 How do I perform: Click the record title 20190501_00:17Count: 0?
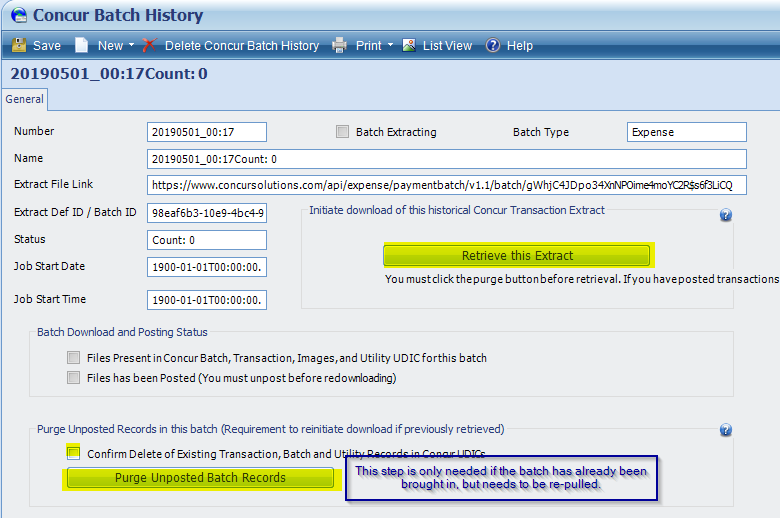click(x=109, y=74)
